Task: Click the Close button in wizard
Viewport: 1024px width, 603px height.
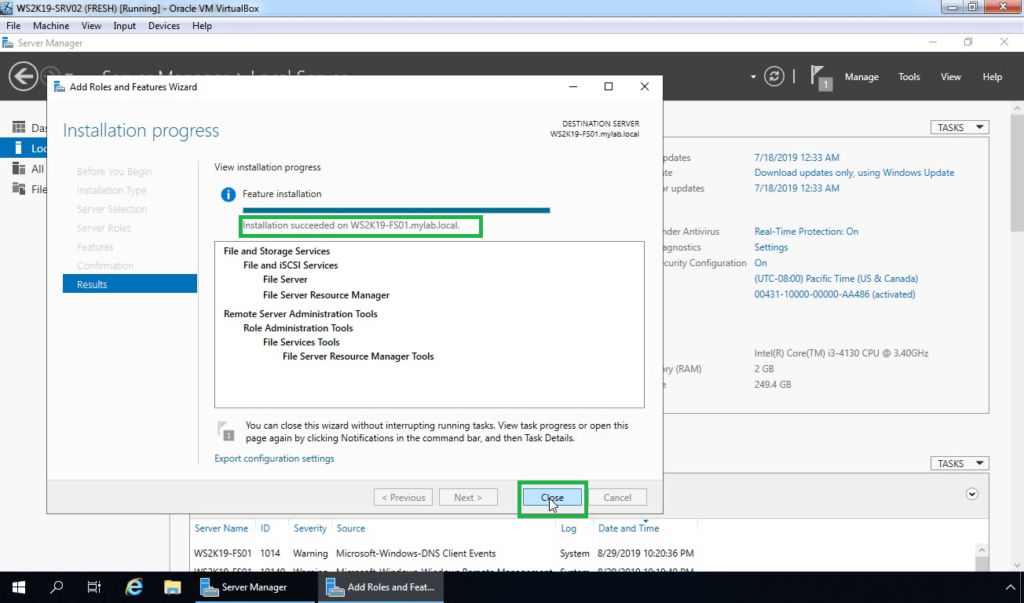Action: (552, 498)
